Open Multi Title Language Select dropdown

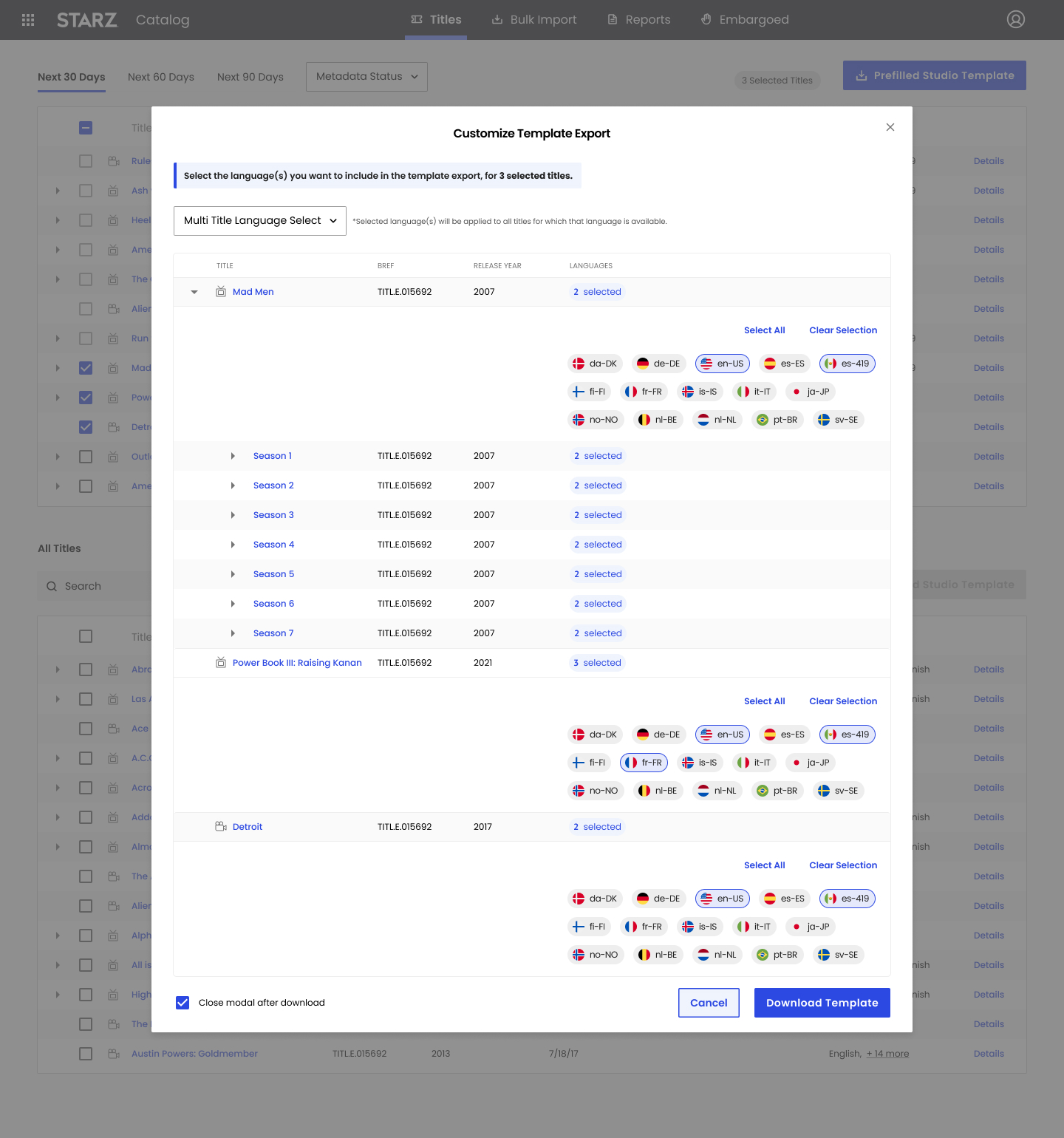260,221
